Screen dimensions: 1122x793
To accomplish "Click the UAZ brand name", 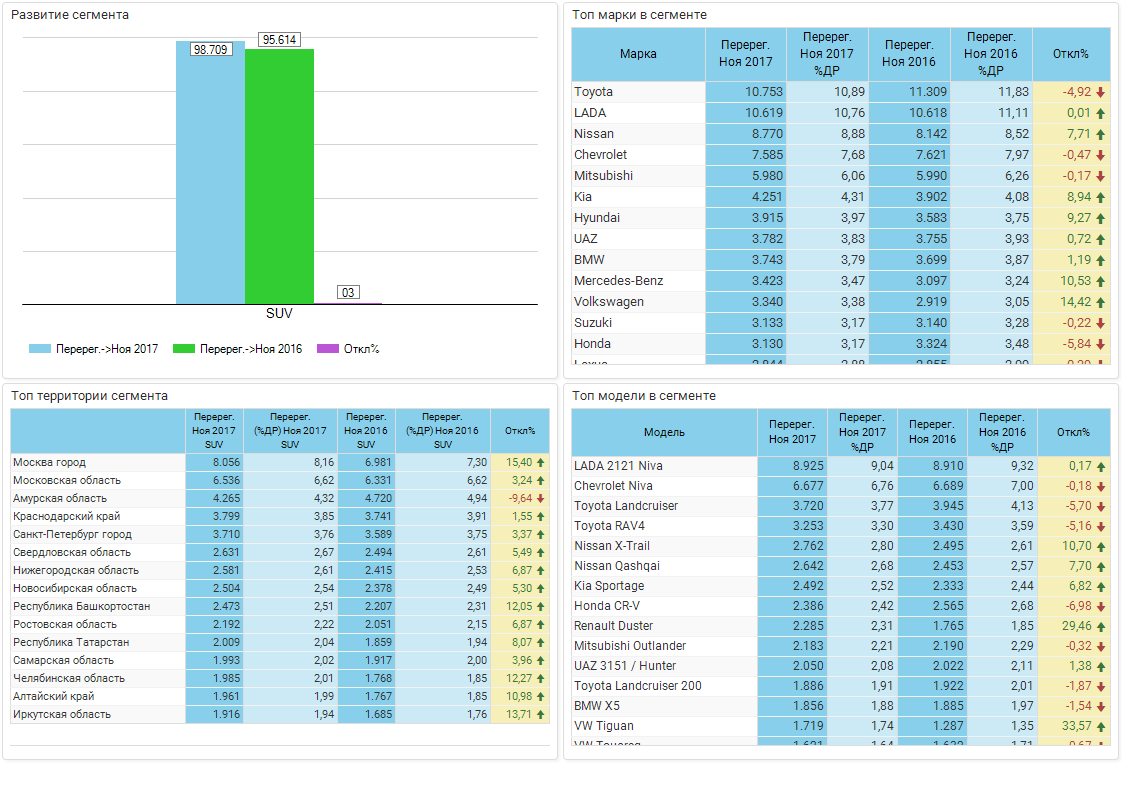I will pos(585,239).
